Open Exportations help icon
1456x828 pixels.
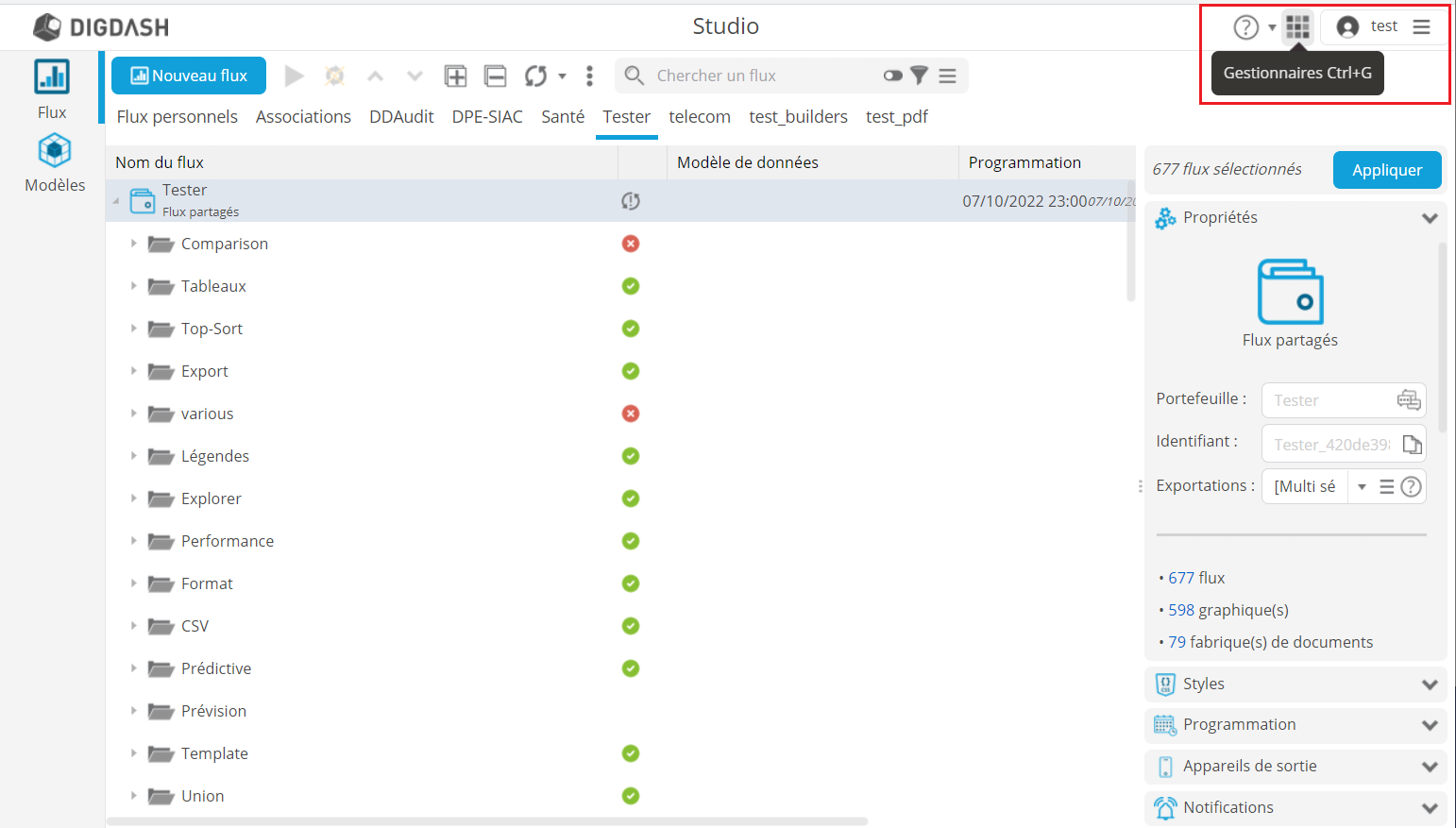click(x=1411, y=486)
